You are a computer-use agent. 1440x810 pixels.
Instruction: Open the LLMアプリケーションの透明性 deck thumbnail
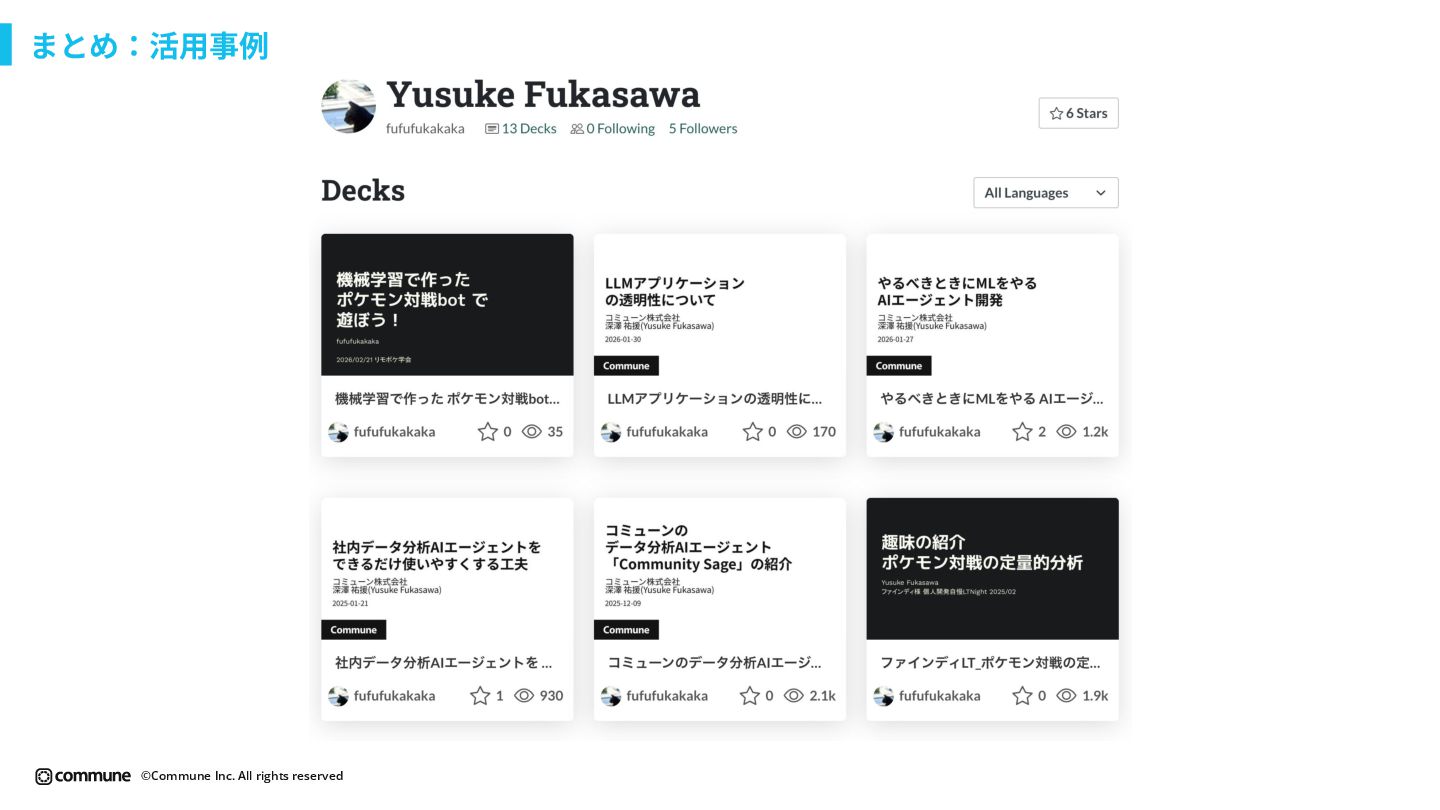click(x=720, y=305)
